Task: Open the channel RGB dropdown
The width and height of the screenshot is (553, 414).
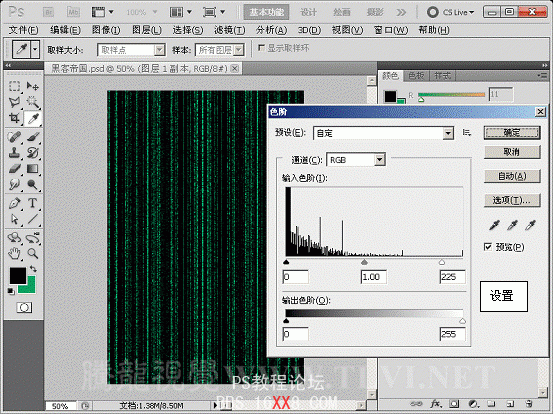Action: click(x=379, y=160)
